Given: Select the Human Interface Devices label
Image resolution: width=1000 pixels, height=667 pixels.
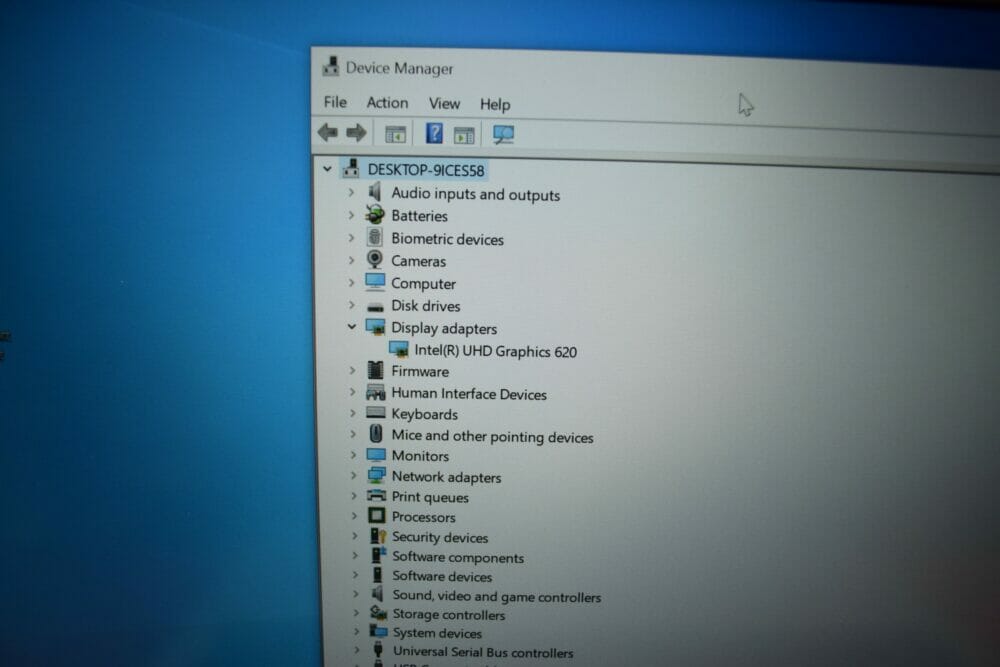Looking at the screenshot, I should [469, 394].
